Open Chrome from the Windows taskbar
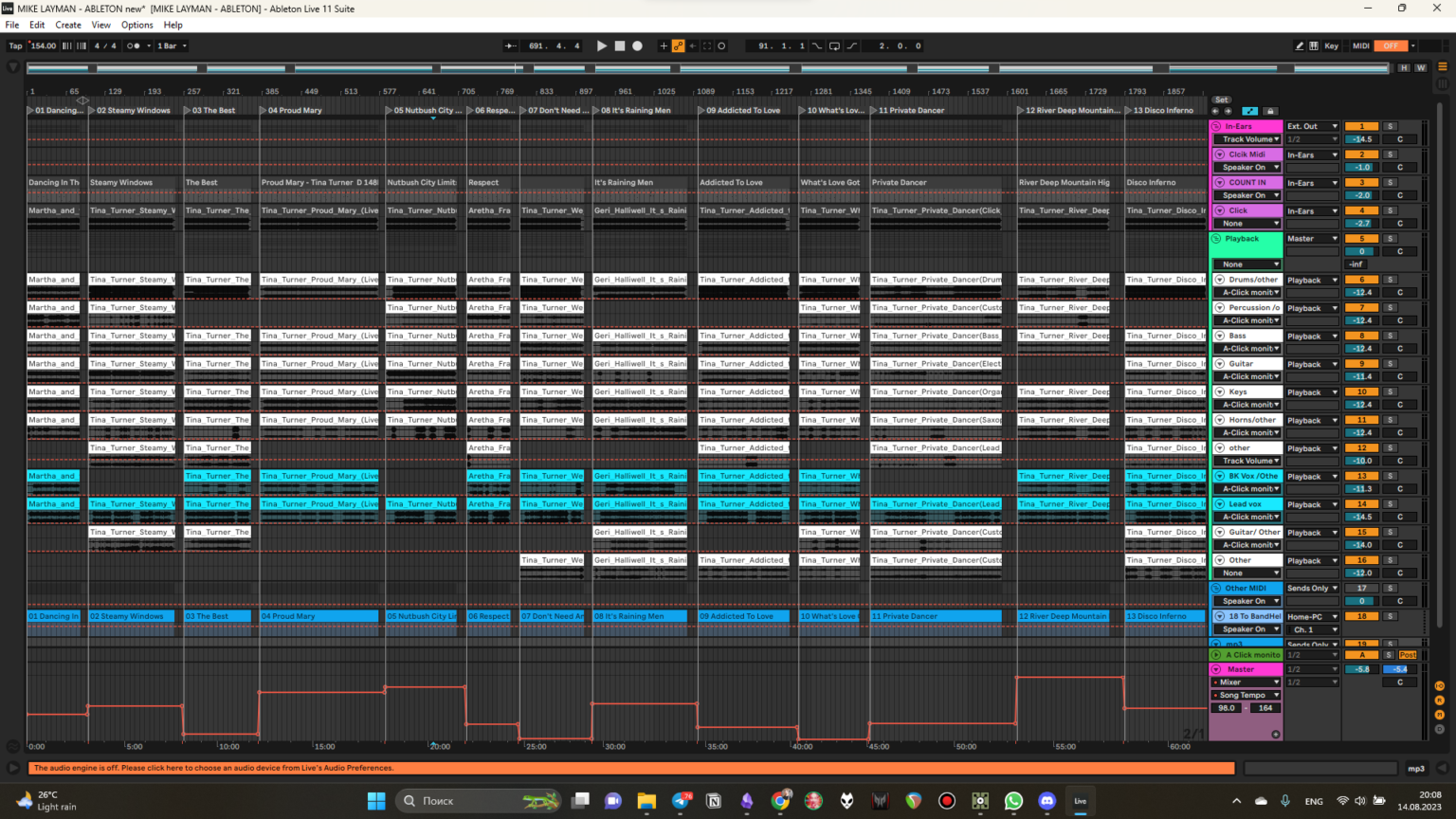 point(780,801)
